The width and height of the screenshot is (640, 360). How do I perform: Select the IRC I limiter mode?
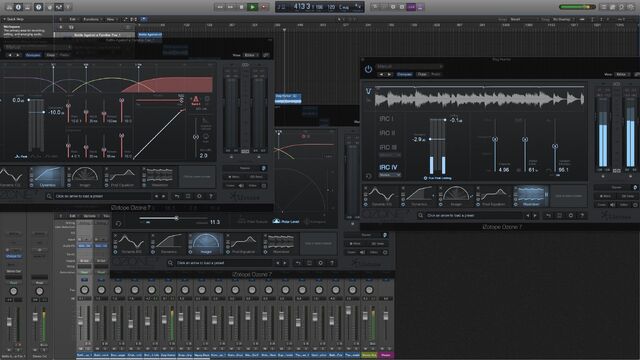point(386,119)
